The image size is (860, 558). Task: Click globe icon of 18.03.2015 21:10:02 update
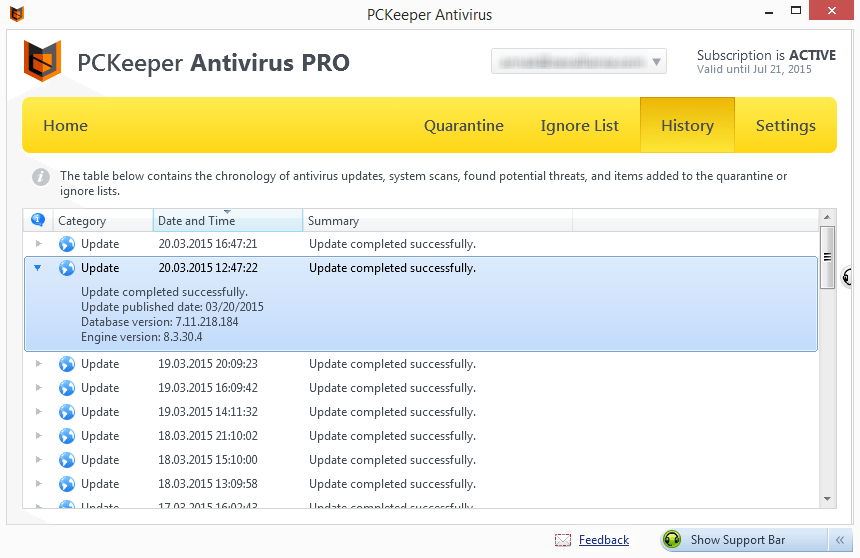coord(67,436)
